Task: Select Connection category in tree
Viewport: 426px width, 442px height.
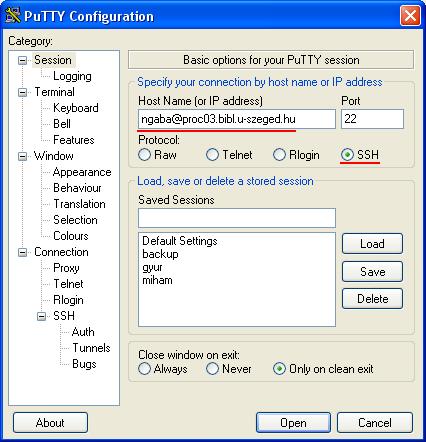Action: [x=61, y=252]
